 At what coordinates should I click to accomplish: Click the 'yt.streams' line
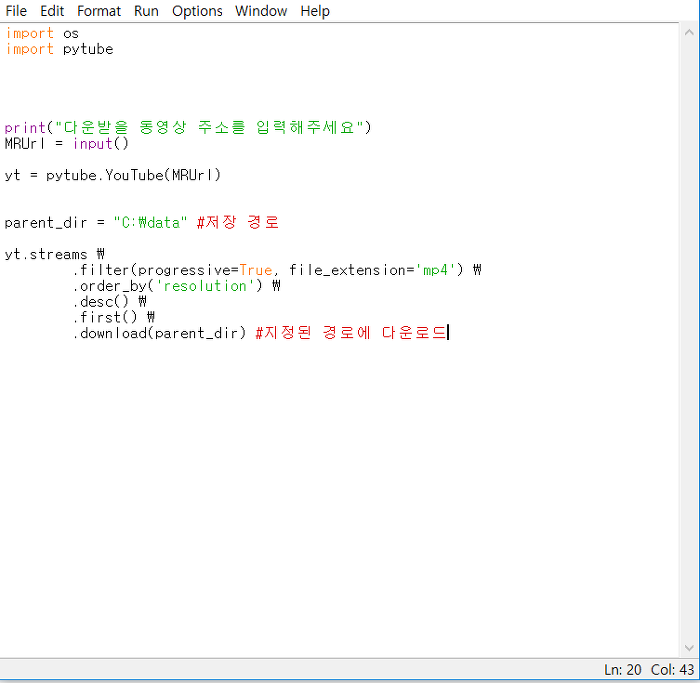pos(54,254)
